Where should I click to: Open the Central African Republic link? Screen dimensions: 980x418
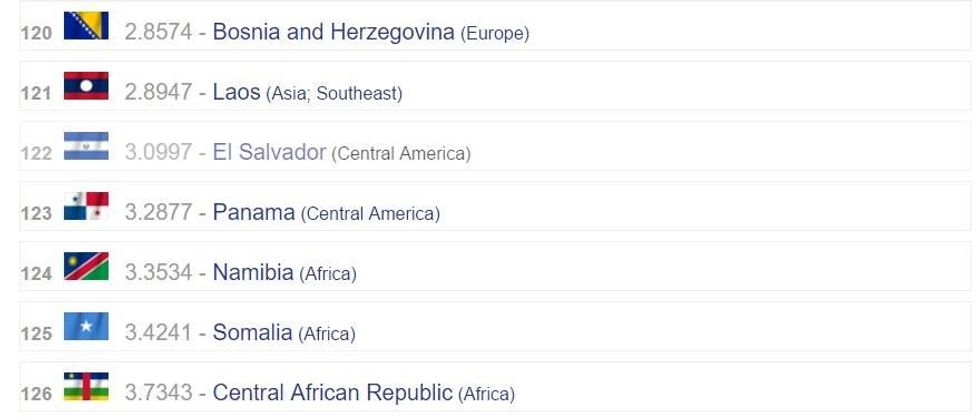[333, 393]
